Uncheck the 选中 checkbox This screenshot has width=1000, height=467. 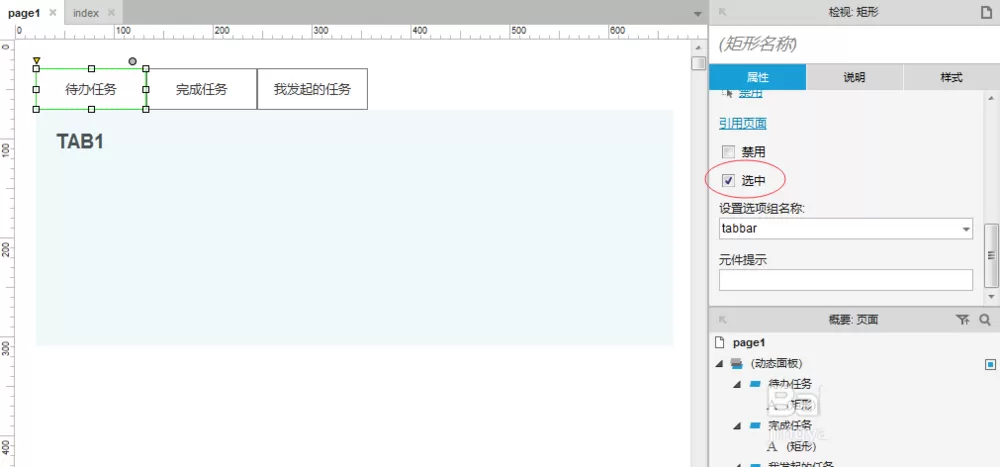click(x=728, y=181)
